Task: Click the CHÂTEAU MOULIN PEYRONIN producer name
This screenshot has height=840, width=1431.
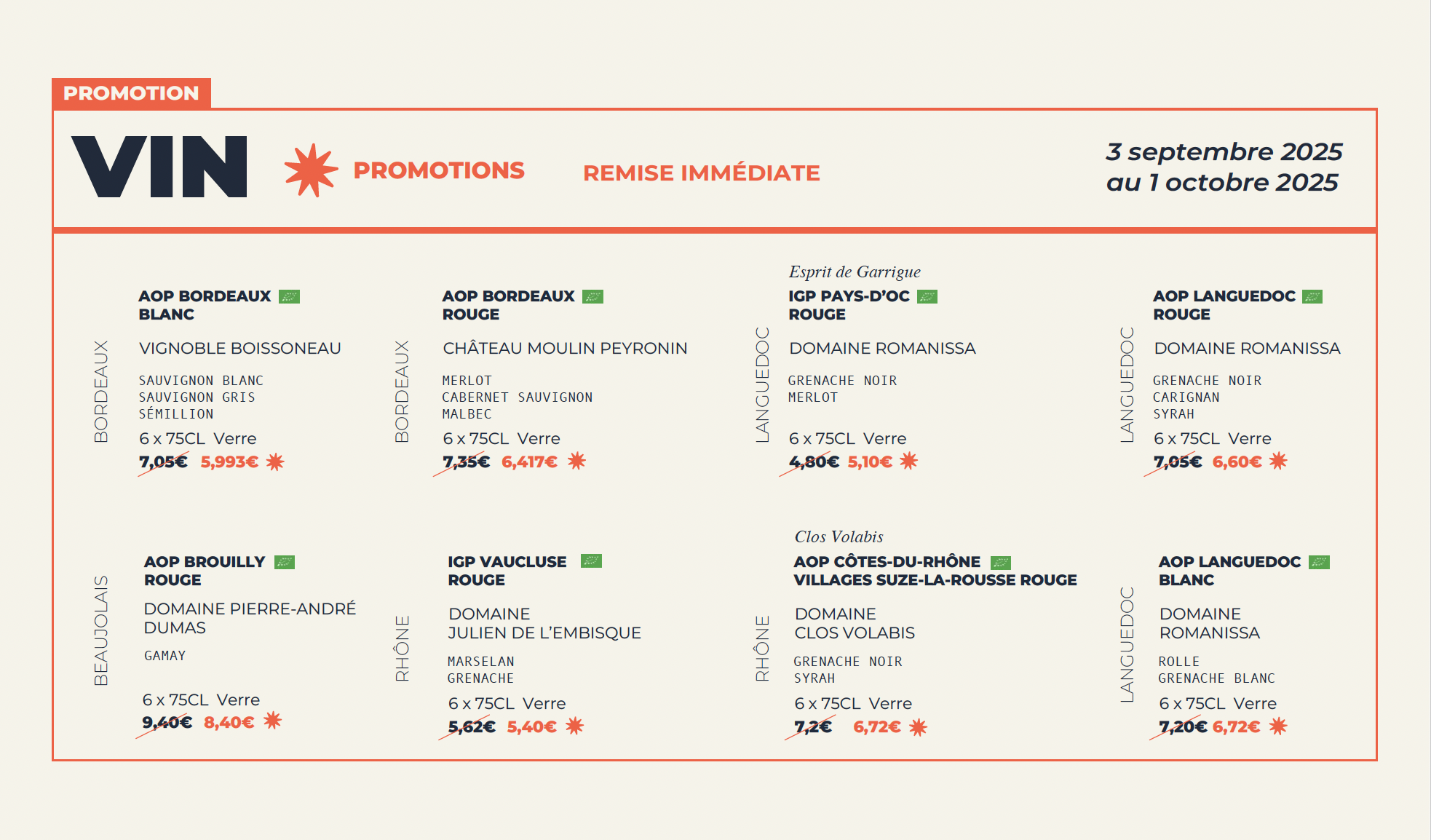Action: click(565, 349)
